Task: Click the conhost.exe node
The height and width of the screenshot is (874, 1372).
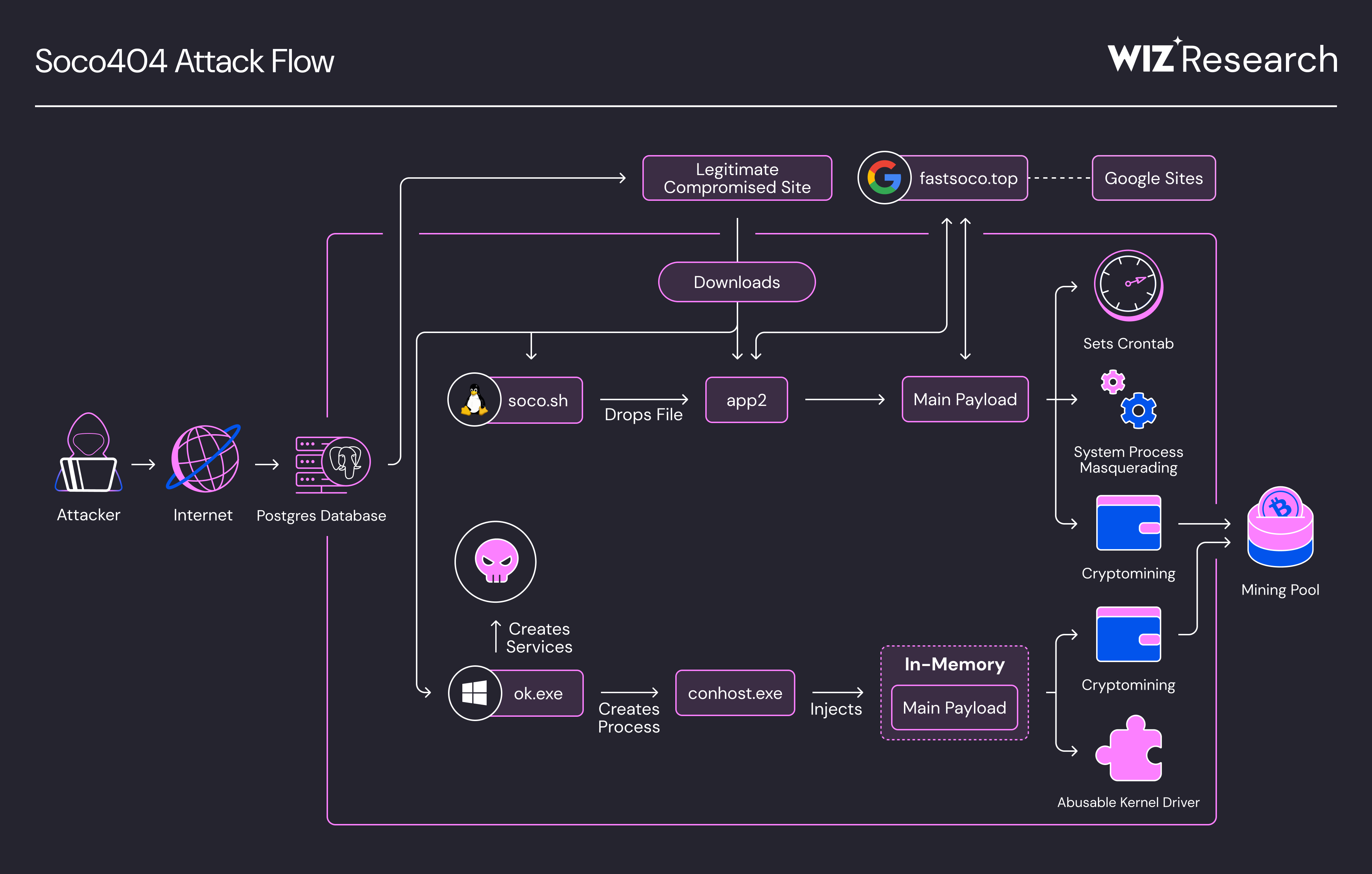Action: pyautogui.click(x=735, y=694)
